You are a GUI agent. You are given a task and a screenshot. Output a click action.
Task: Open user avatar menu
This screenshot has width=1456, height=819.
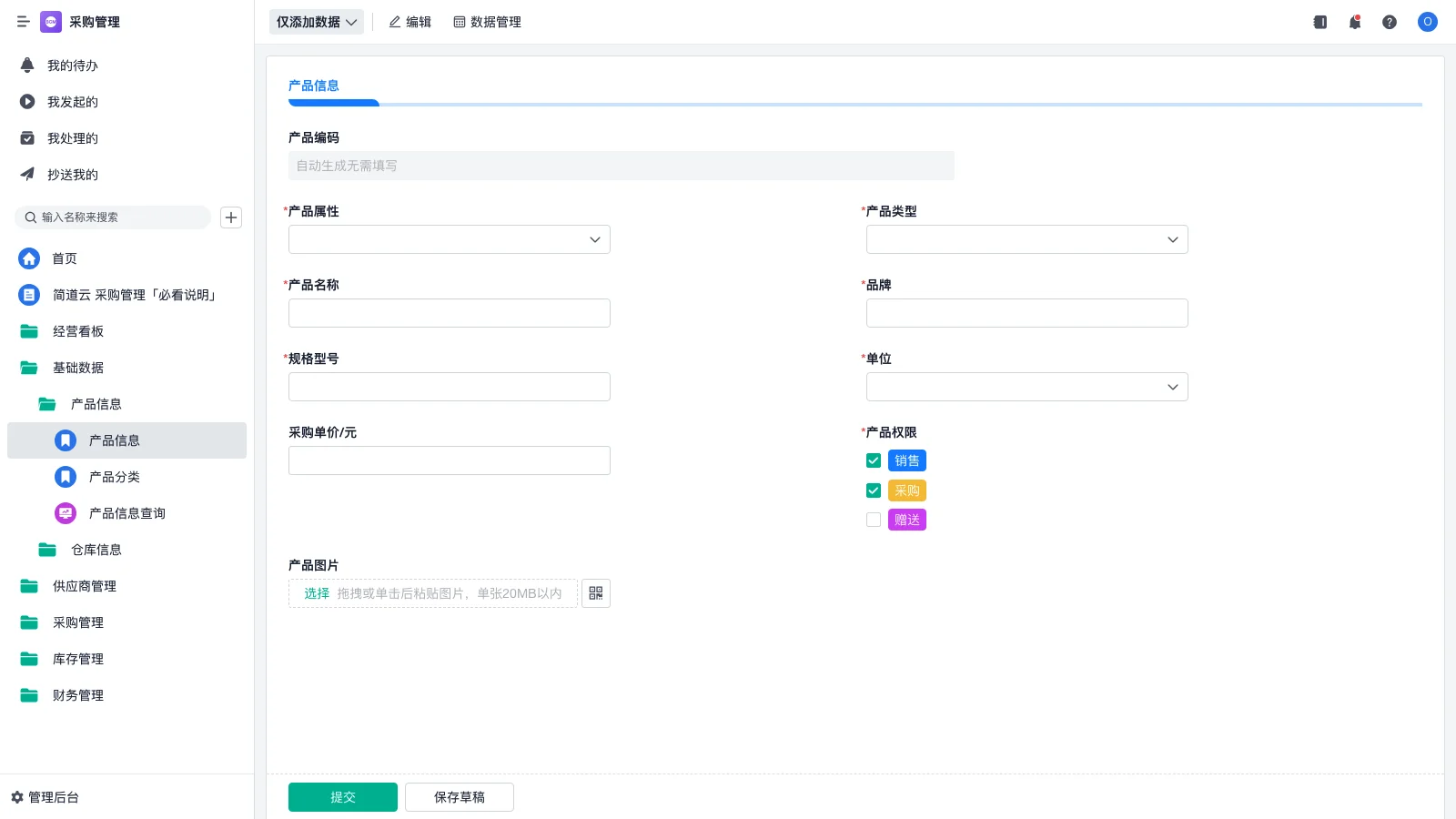(1427, 22)
